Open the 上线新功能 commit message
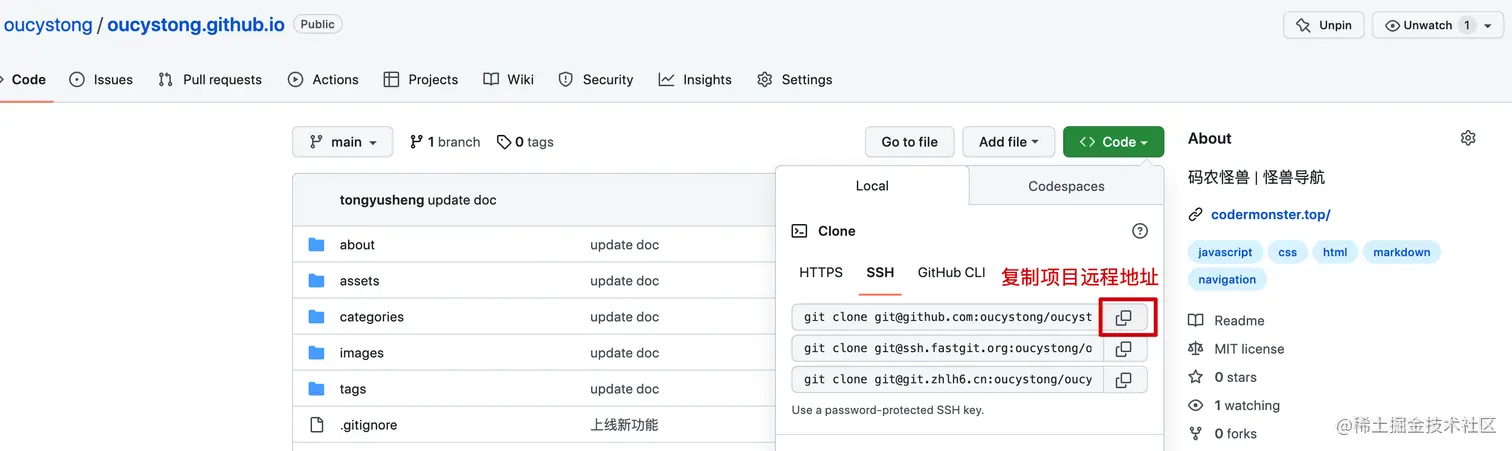The height and width of the screenshot is (451, 1512). [x=624, y=425]
